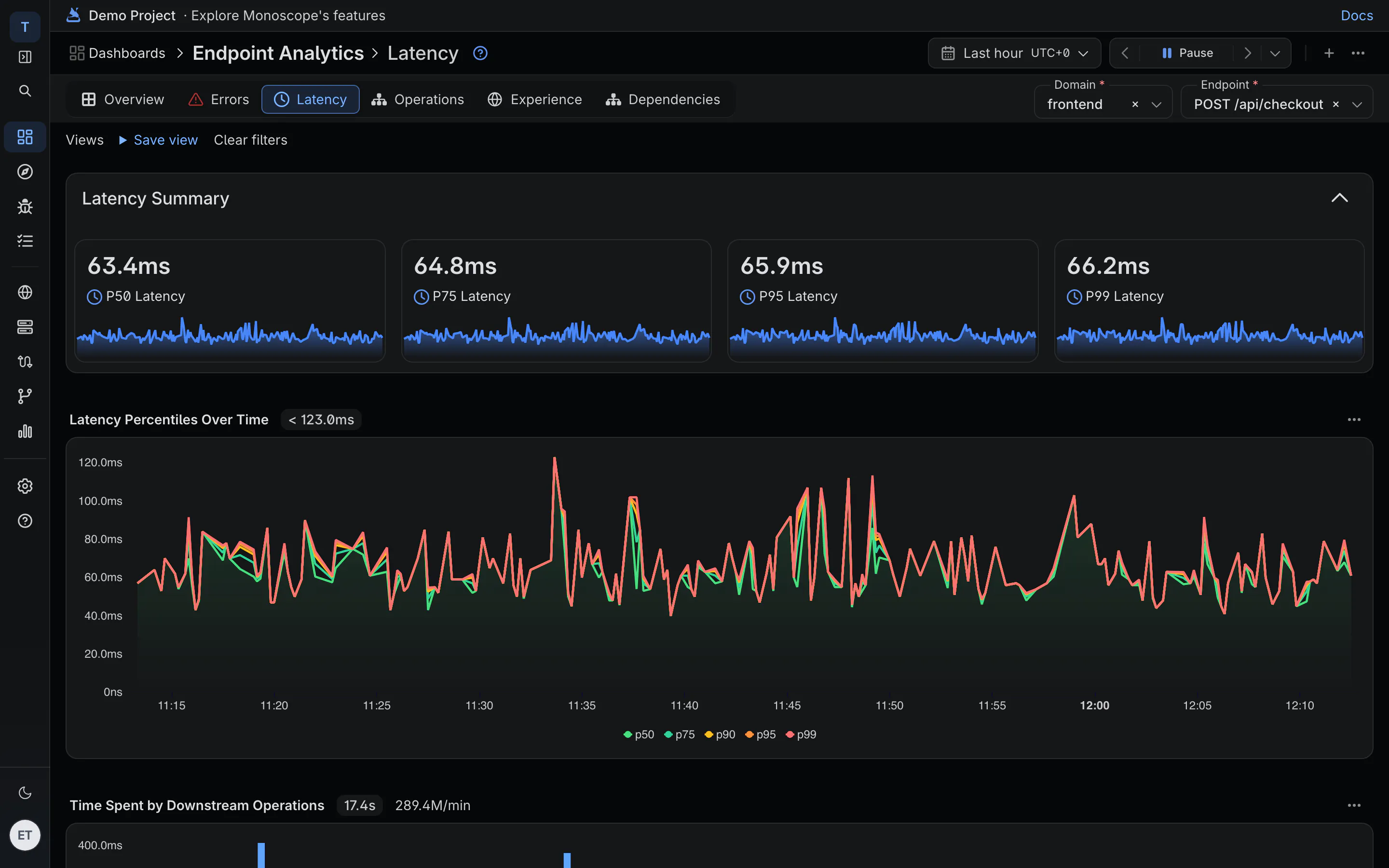This screenshot has height=868, width=1389.
Task: Open the bar chart icon in sidebar
Action: [x=25, y=431]
